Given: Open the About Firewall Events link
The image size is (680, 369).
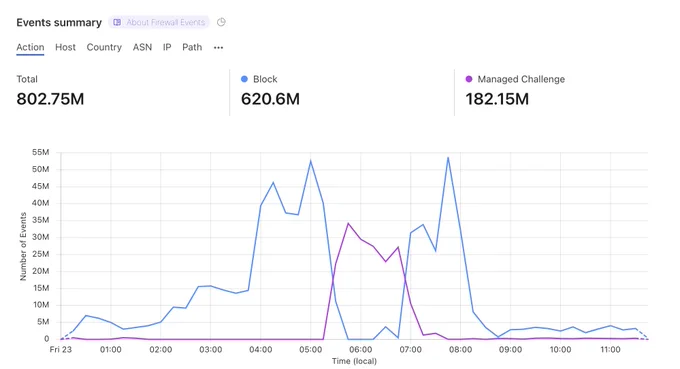Looking at the screenshot, I should point(159,22).
